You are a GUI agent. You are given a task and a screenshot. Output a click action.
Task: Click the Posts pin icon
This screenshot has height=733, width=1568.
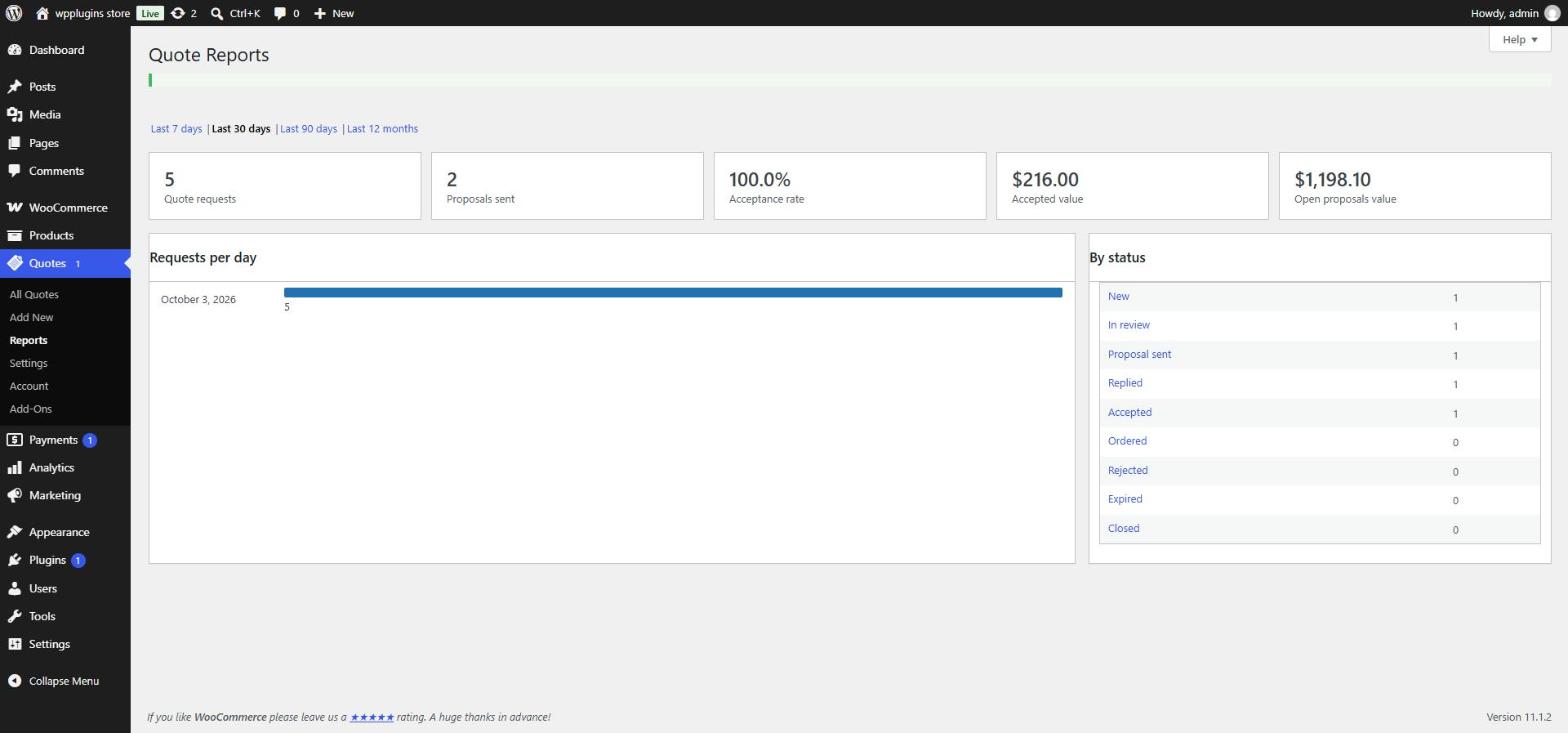[15, 87]
